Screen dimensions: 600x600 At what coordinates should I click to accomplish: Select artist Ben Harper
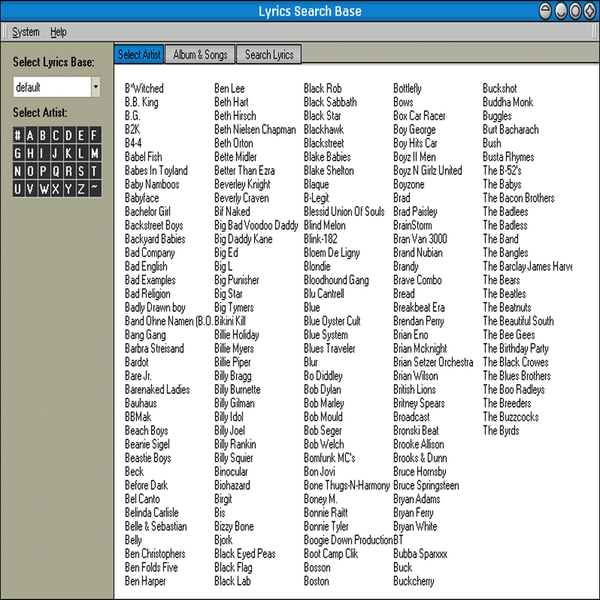[145, 581]
